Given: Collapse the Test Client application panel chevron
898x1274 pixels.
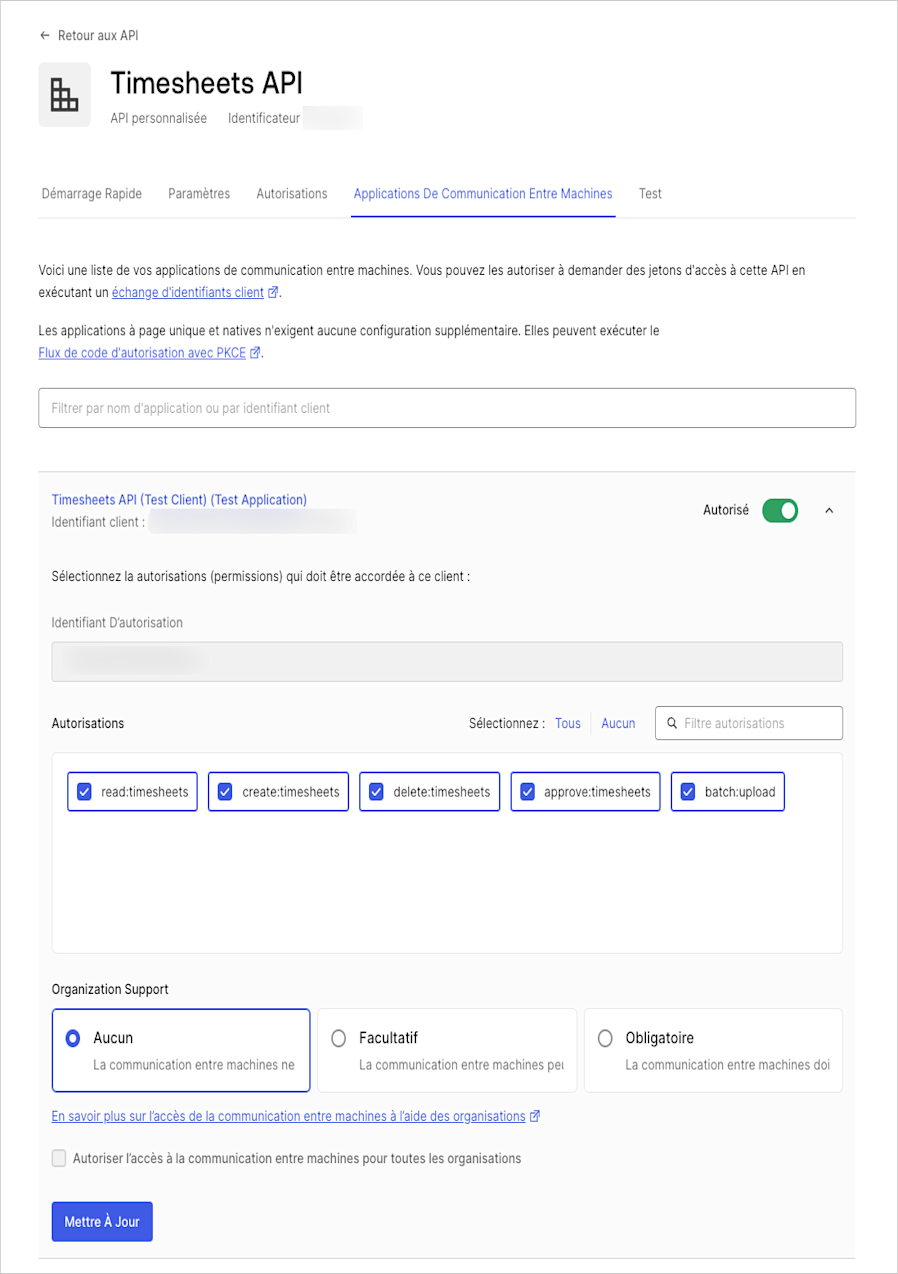Looking at the screenshot, I should pyautogui.click(x=828, y=510).
